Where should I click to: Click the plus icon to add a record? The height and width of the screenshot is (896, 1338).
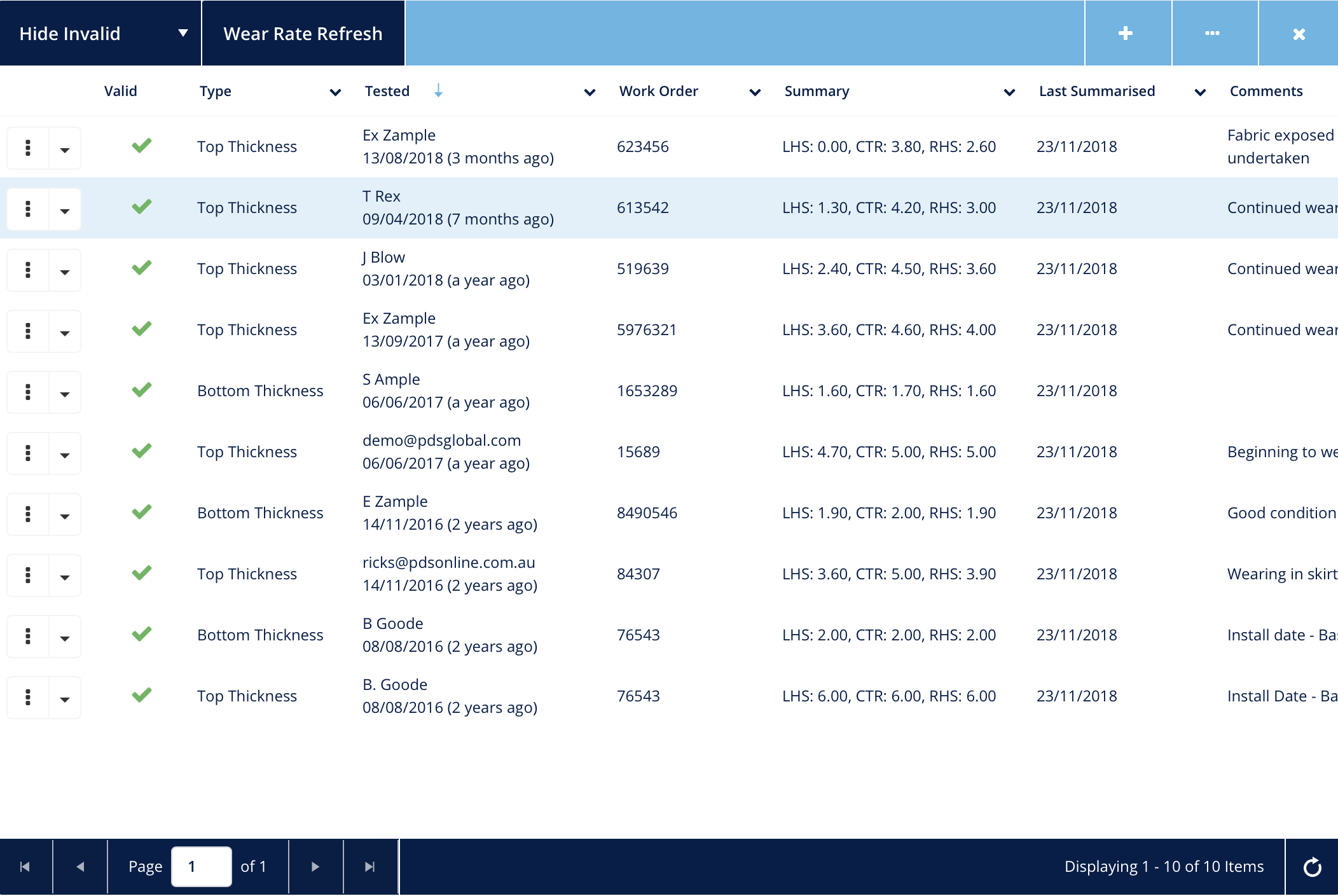tap(1126, 33)
